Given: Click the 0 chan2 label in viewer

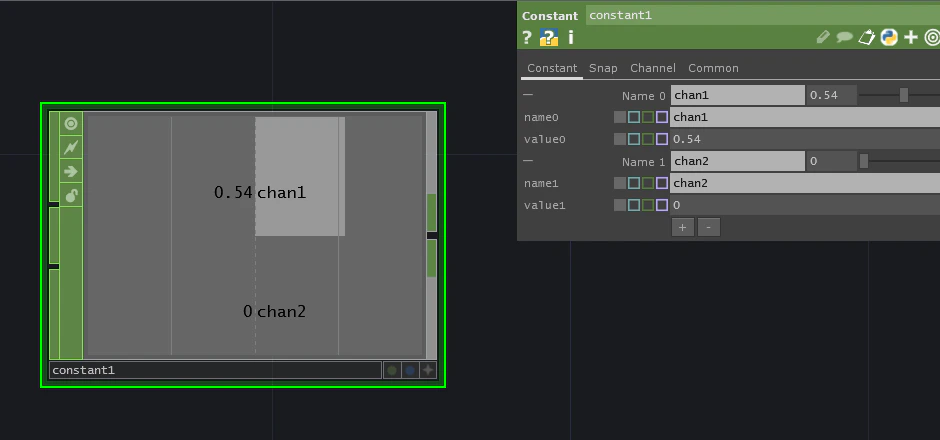Looking at the screenshot, I should [275, 311].
